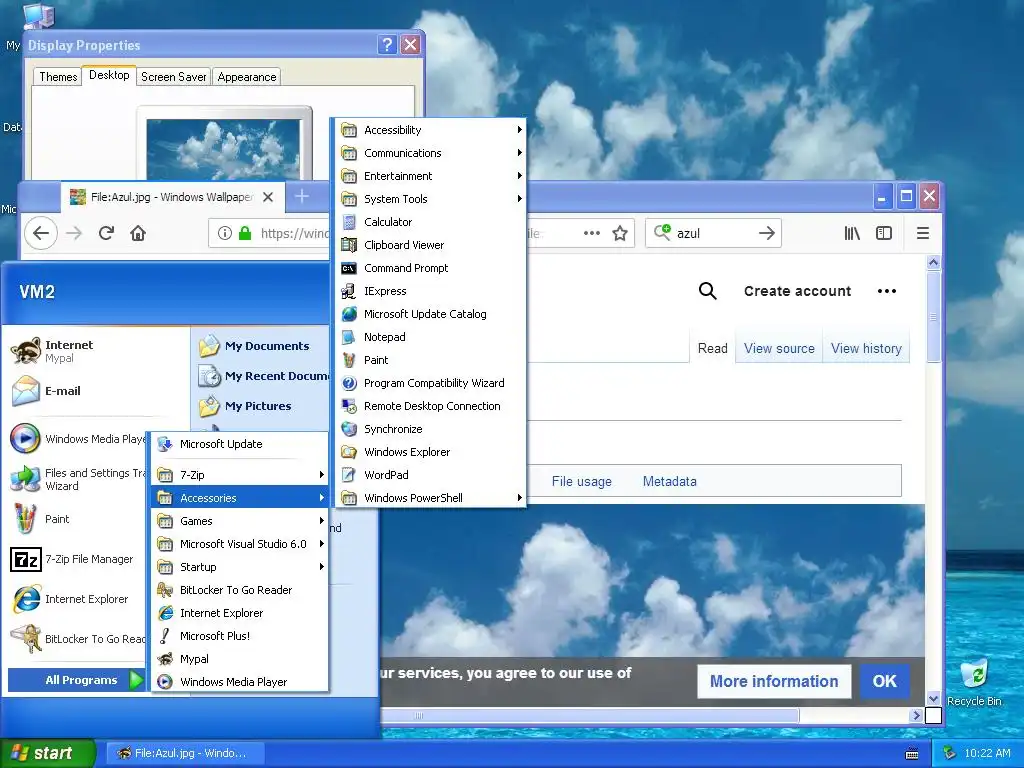1024x768 pixels.
Task: Click the Windows start button
Action: (x=48, y=753)
